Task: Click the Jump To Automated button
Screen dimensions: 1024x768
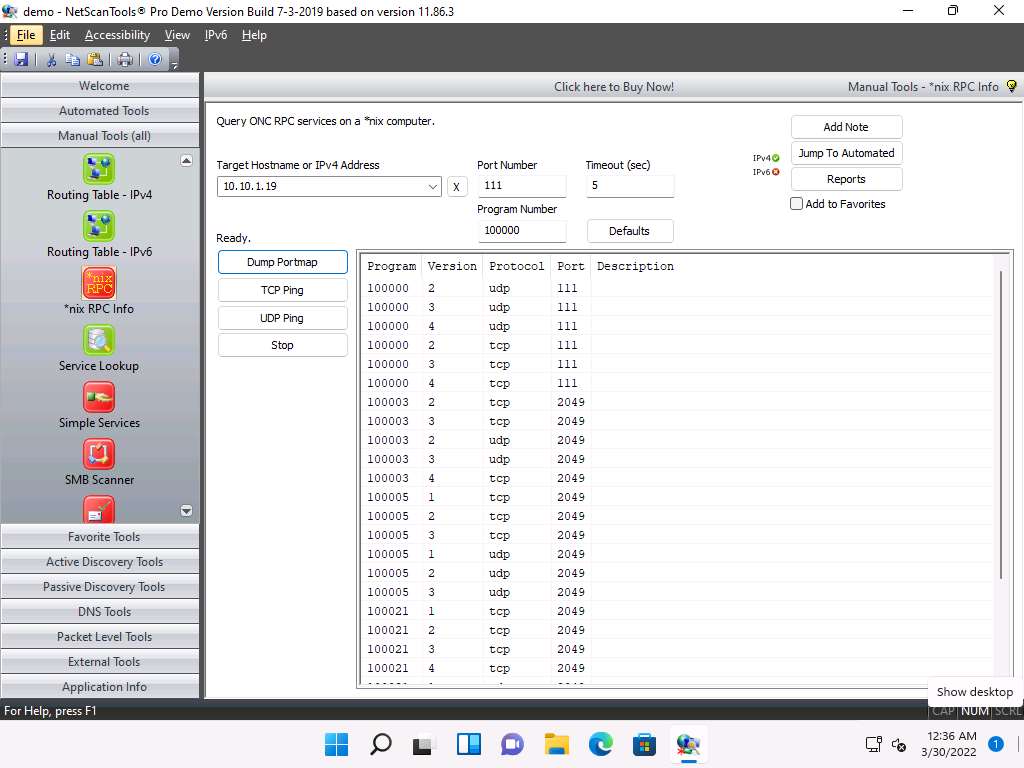Action: tap(846, 153)
